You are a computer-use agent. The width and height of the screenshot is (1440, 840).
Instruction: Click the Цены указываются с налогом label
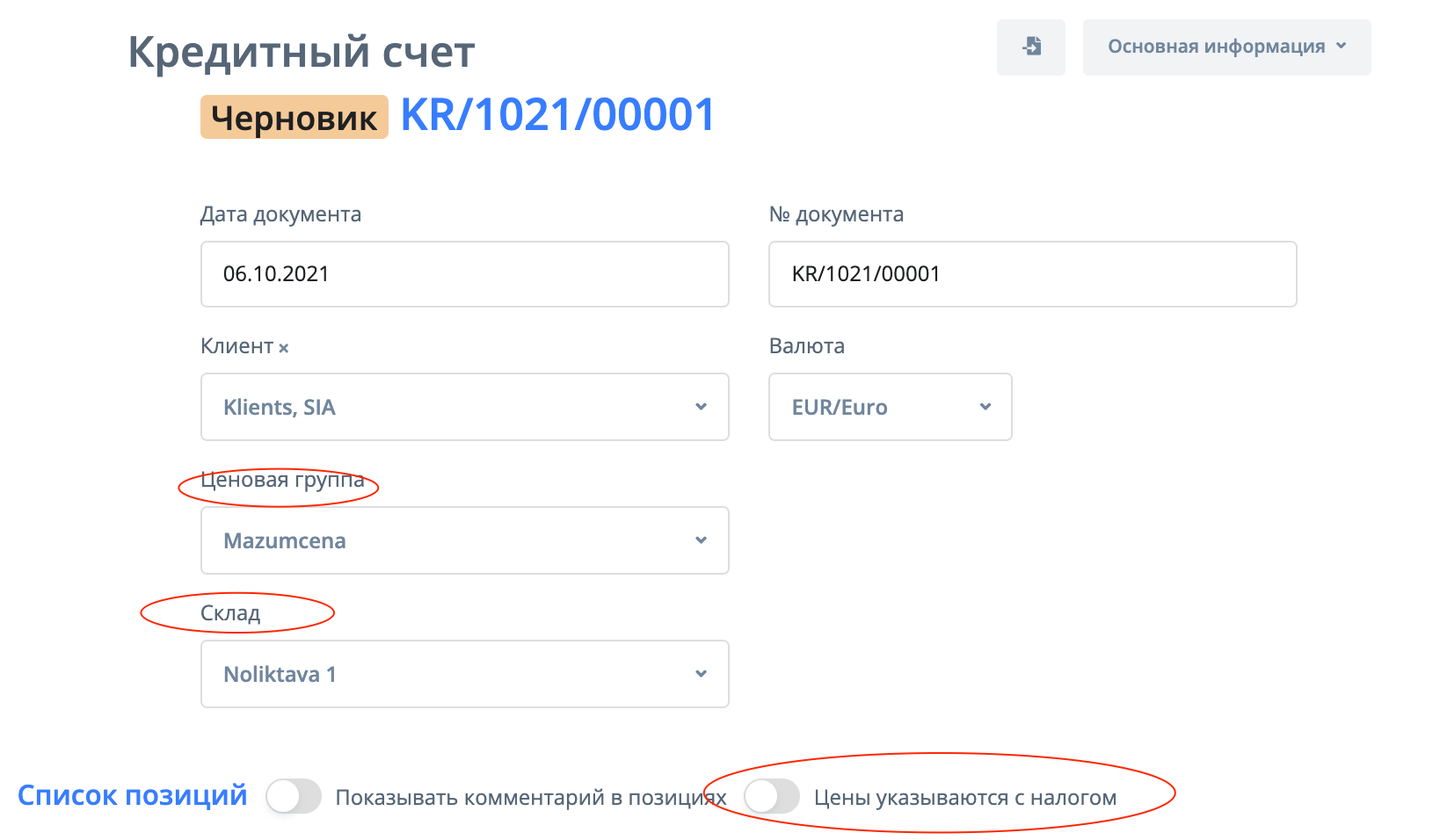pyautogui.click(x=964, y=798)
